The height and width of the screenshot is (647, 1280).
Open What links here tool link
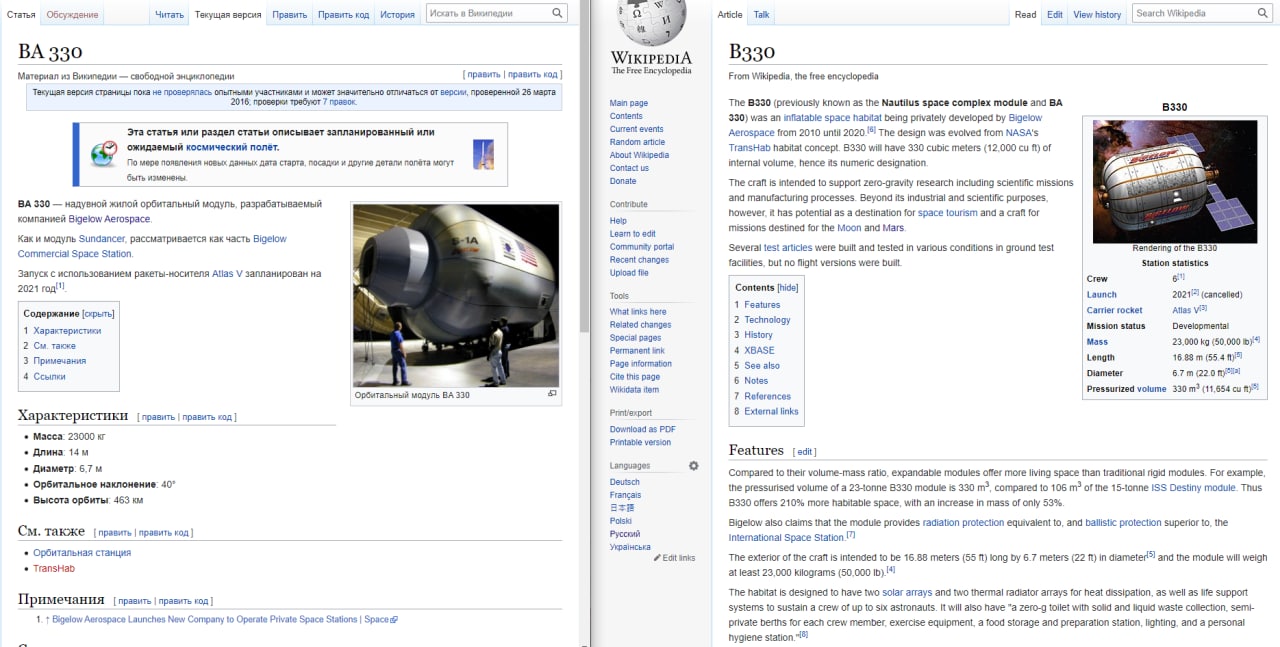[x=638, y=312]
